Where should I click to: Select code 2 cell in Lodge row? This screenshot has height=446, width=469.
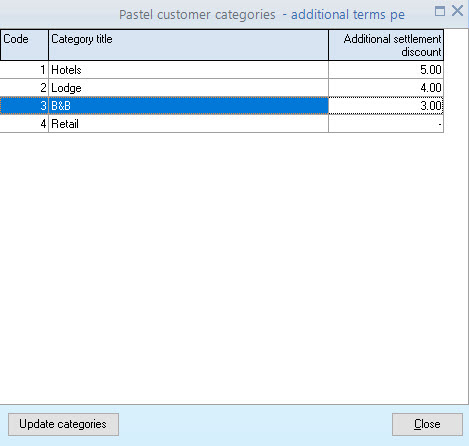[x=24, y=88]
